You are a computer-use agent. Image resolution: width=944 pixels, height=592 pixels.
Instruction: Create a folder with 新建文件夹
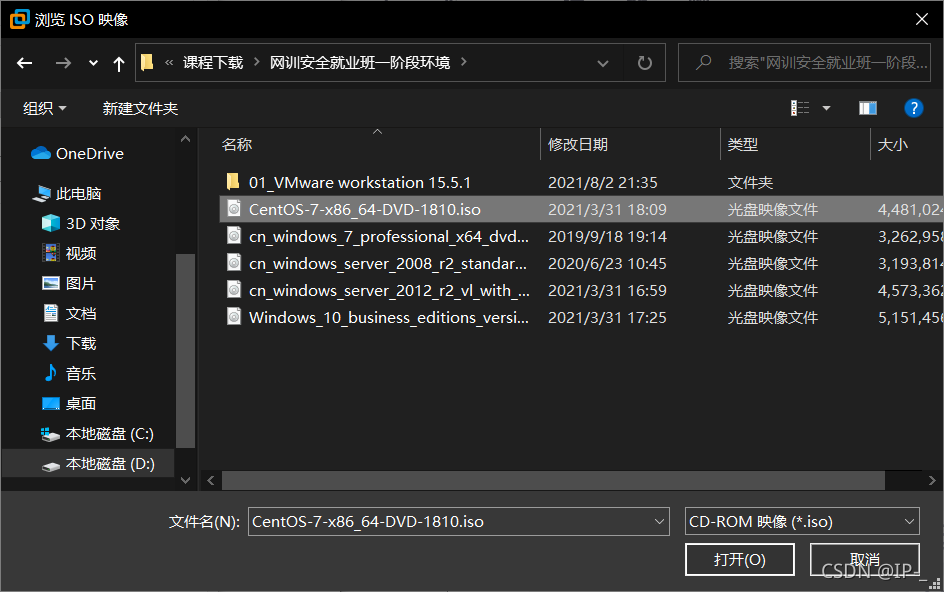pyautogui.click(x=140, y=108)
